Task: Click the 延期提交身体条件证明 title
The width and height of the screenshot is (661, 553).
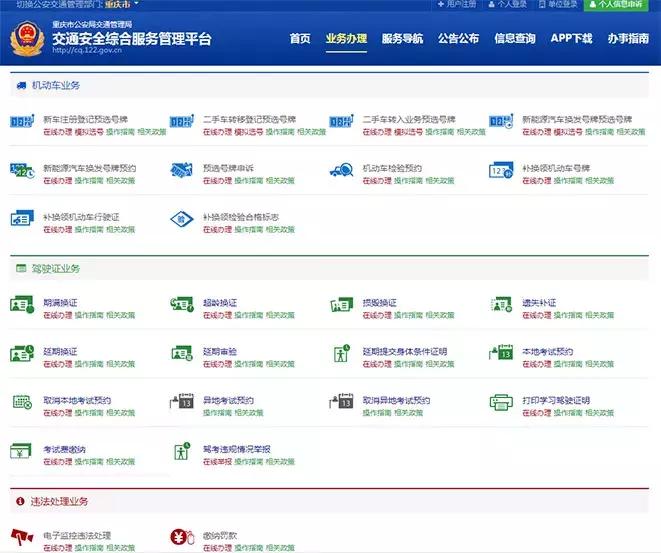Action: pyautogui.click(x=405, y=352)
